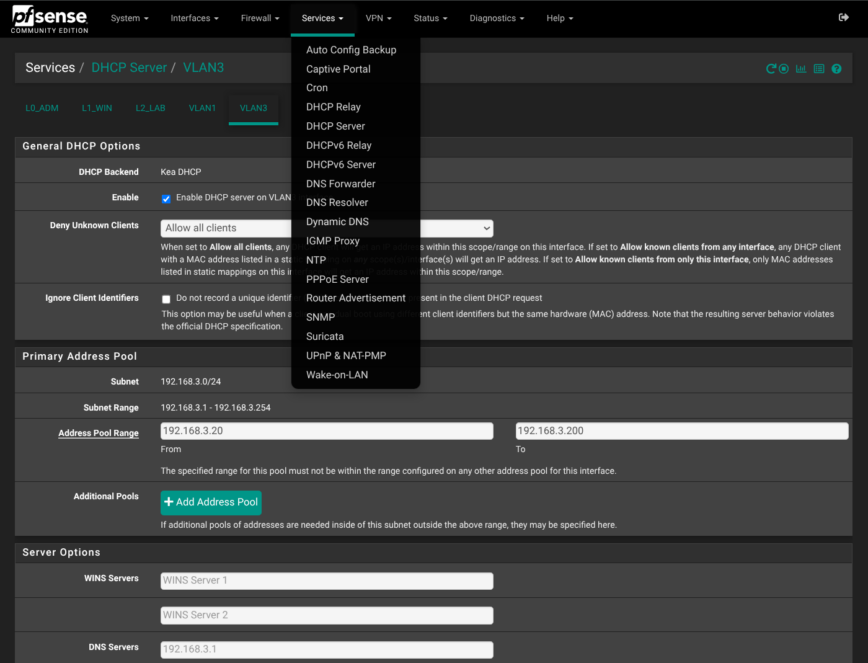Click the DNS Servers field showing 192.168.3.1
868x663 pixels.
327,650
